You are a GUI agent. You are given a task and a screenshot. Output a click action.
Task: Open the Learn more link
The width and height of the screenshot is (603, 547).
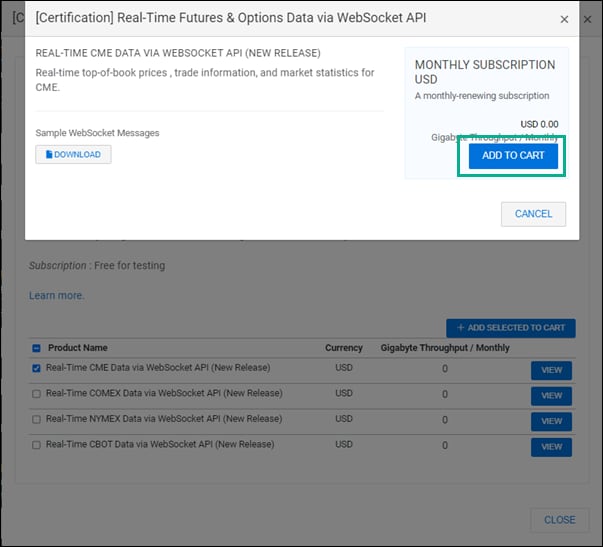(56, 295)
